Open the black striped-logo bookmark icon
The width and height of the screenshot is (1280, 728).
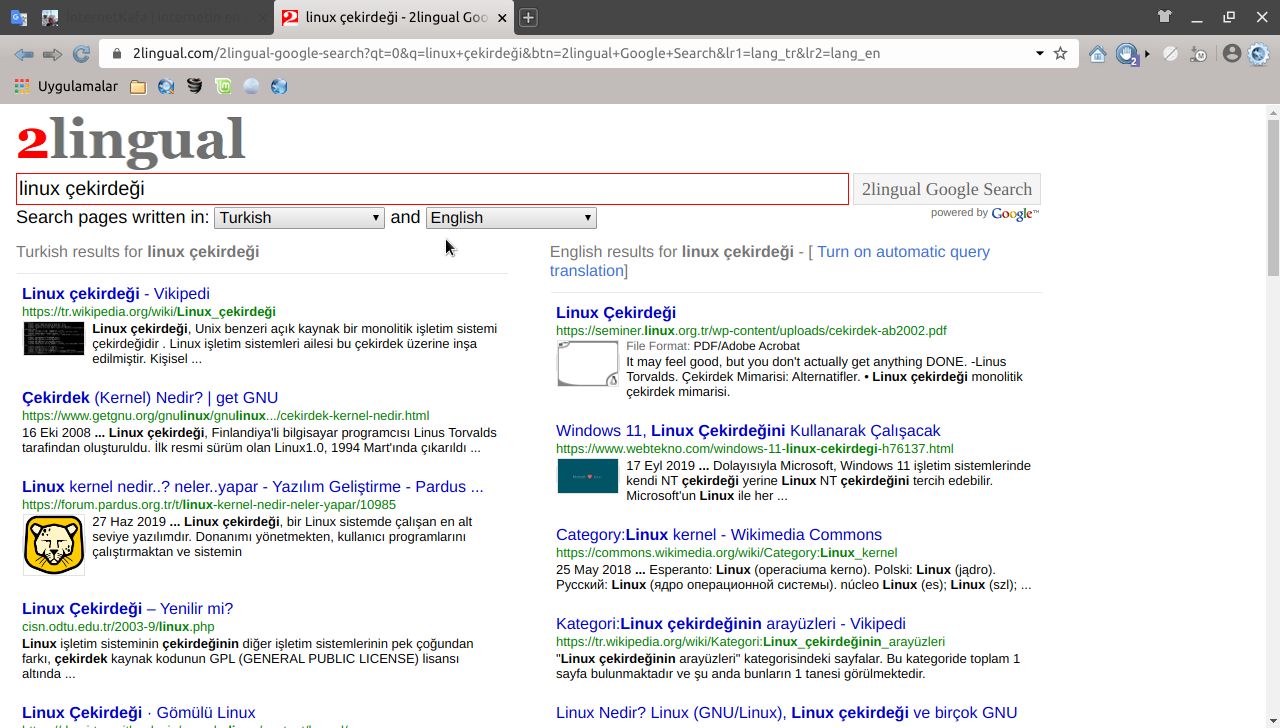pos(194,86)
